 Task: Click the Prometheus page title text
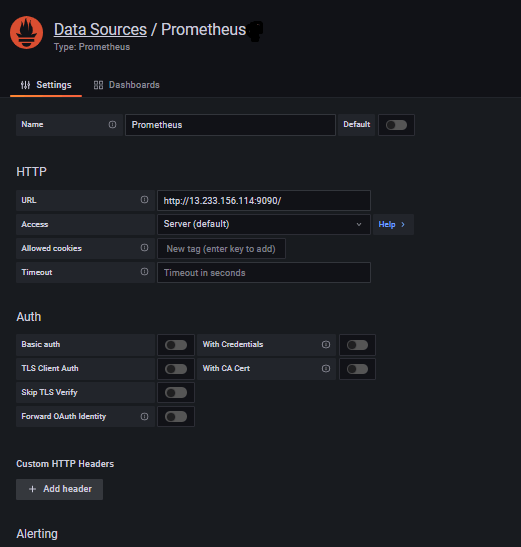(x=203, y=29)
